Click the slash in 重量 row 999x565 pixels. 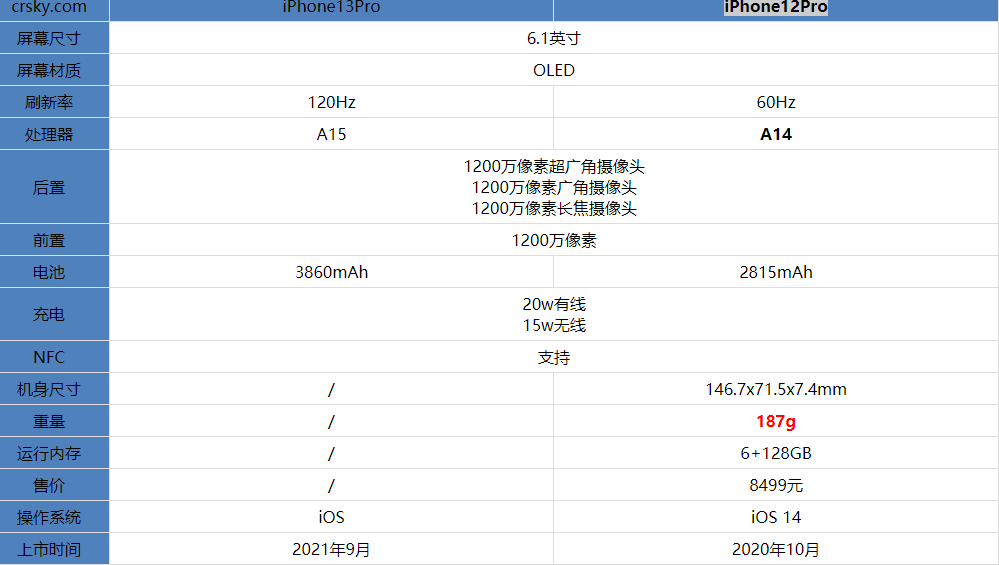331,421
